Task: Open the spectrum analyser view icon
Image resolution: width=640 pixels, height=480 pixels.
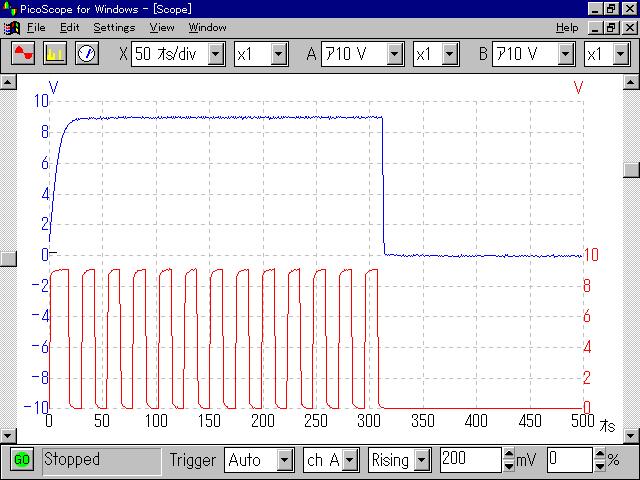Action: pos(55,53)
